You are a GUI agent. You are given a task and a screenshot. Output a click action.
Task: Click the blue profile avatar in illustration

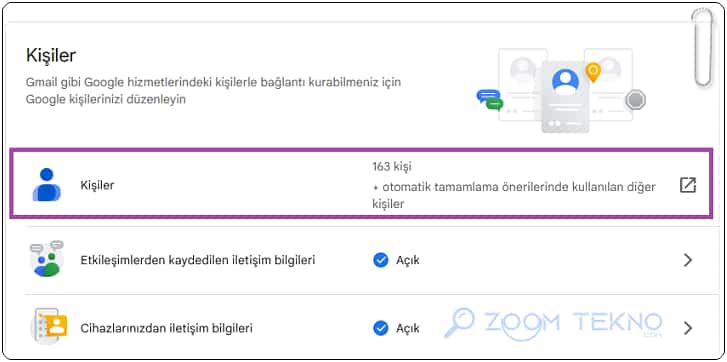[565, 81]
